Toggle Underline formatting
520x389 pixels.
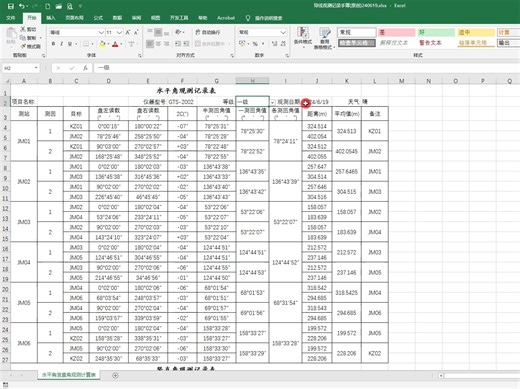click(x=70, y=44)
